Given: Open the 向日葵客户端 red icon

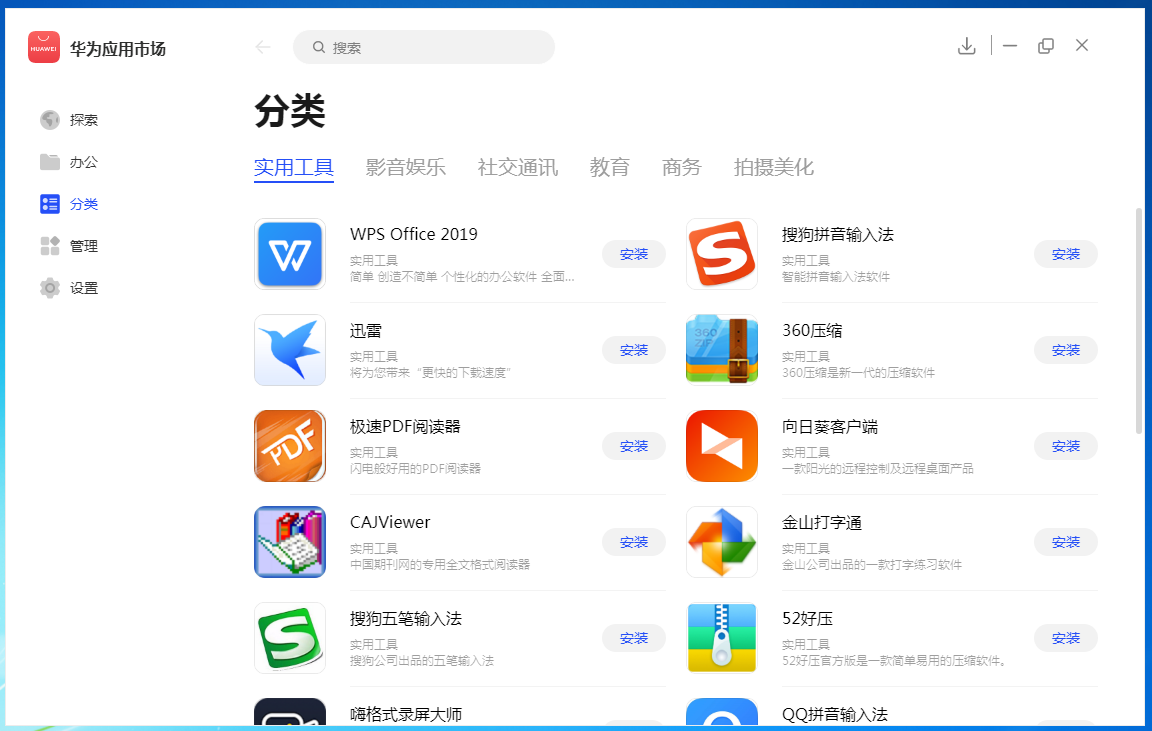Looking at the screenshot, I should click(x=721, y=446).
